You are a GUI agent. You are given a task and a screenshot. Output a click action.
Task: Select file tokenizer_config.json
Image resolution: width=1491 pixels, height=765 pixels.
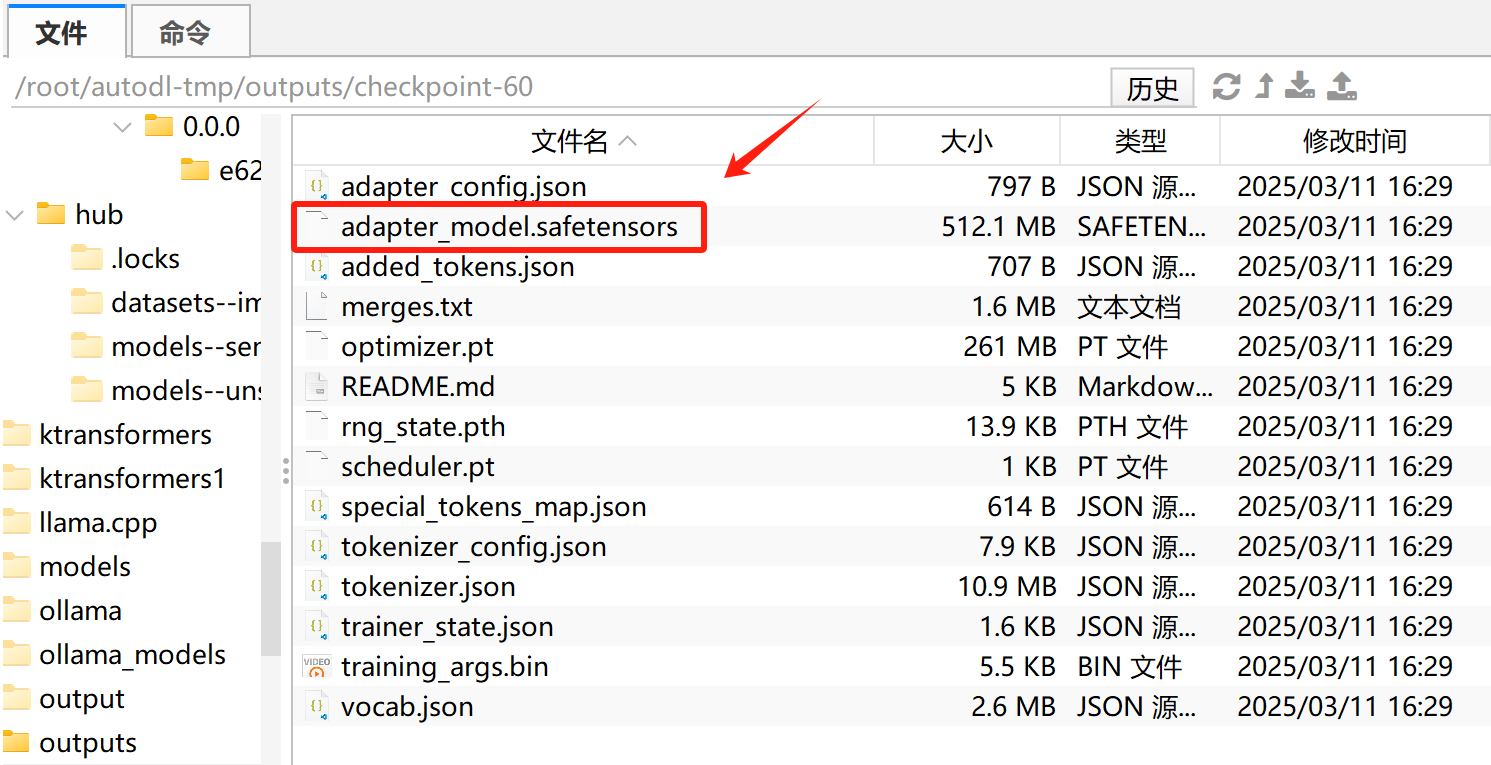474,546
